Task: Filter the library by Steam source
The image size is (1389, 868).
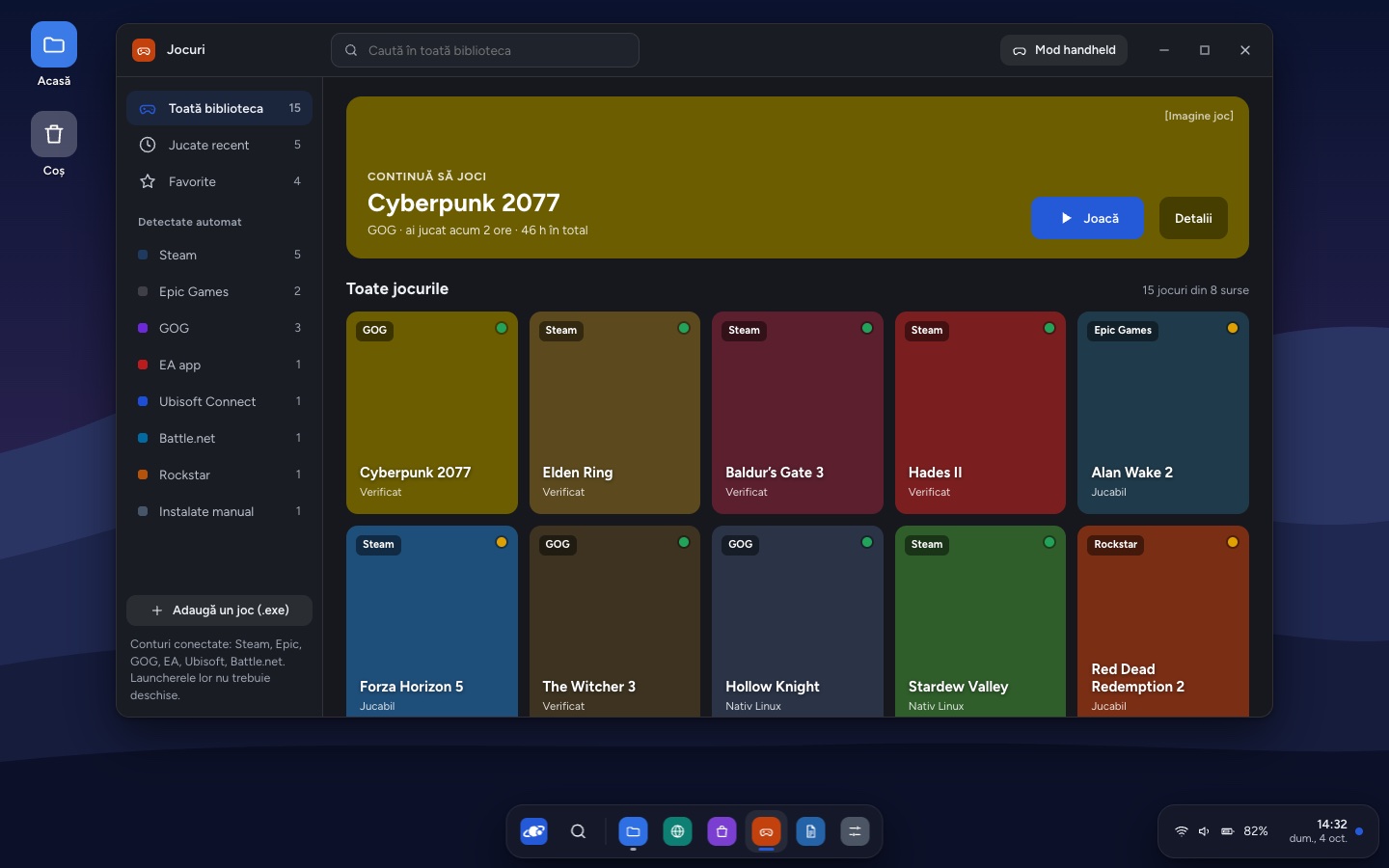Action: (x=219, y=255)
